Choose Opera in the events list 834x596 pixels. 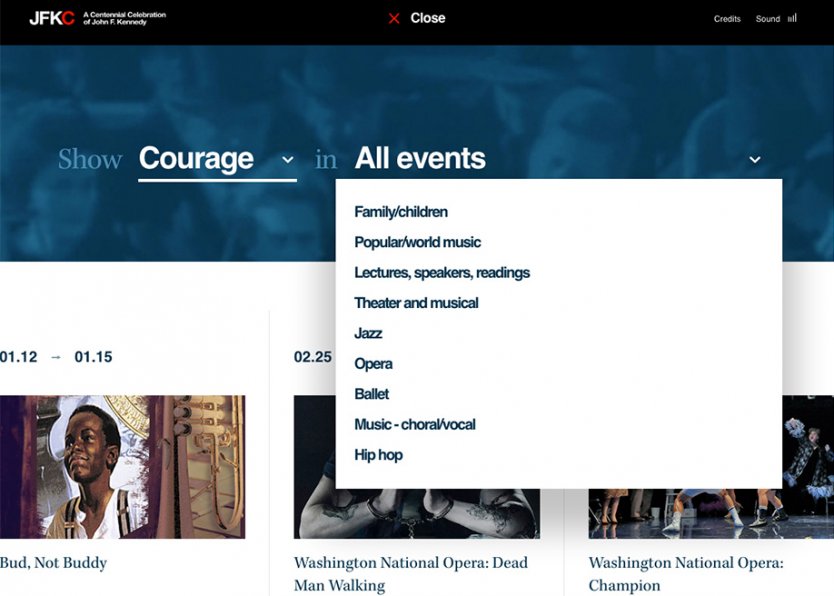[x=373, y=364]
